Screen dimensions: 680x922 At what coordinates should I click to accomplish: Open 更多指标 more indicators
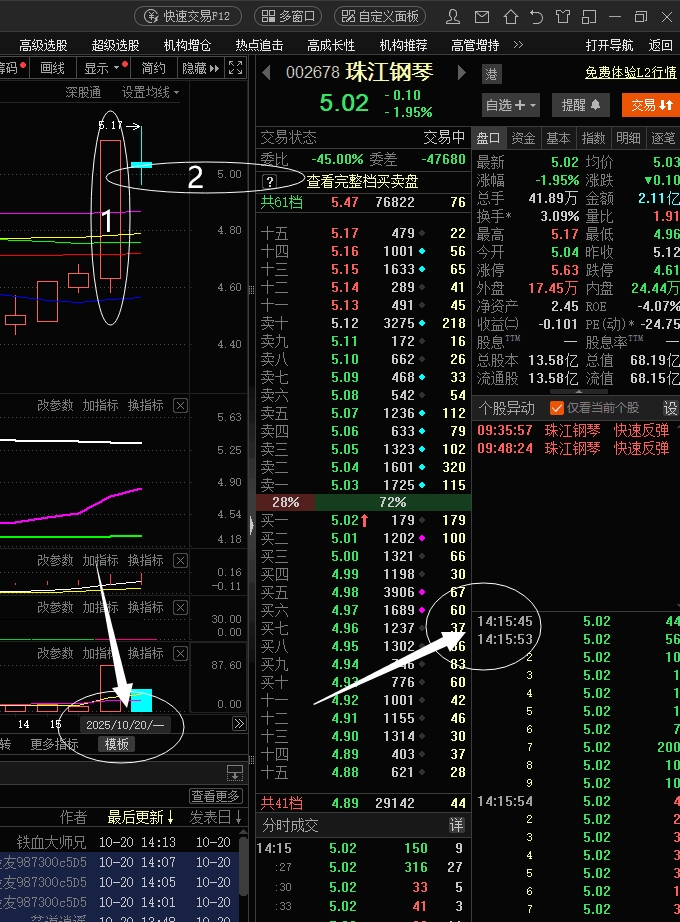(54, 744)
